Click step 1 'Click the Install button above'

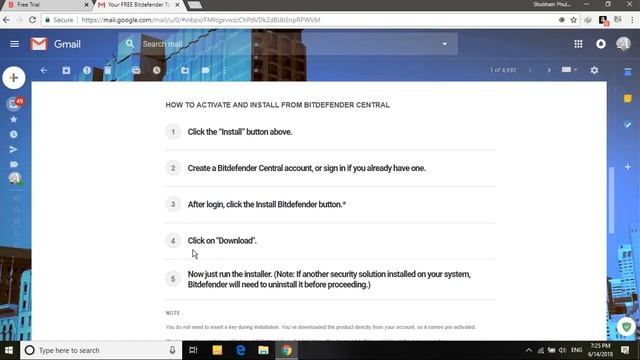(x=240, y=132)
